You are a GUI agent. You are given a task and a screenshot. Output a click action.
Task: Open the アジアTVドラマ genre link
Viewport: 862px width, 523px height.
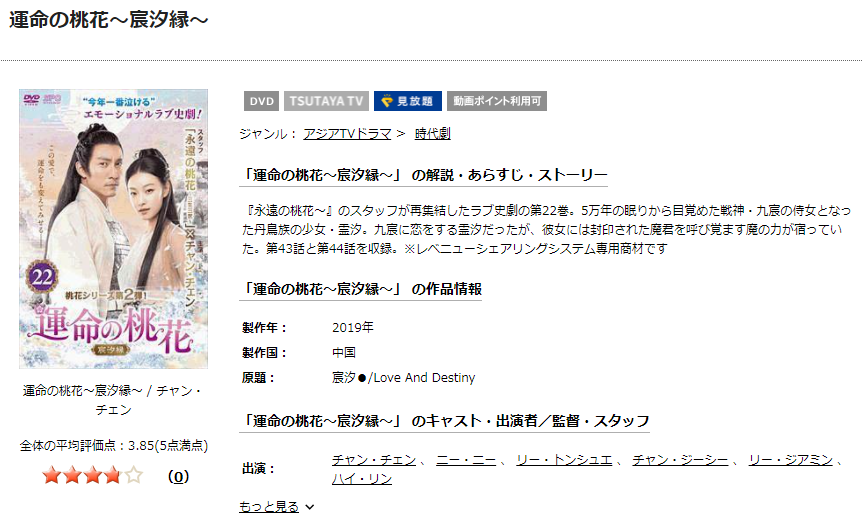coord(347,134)
